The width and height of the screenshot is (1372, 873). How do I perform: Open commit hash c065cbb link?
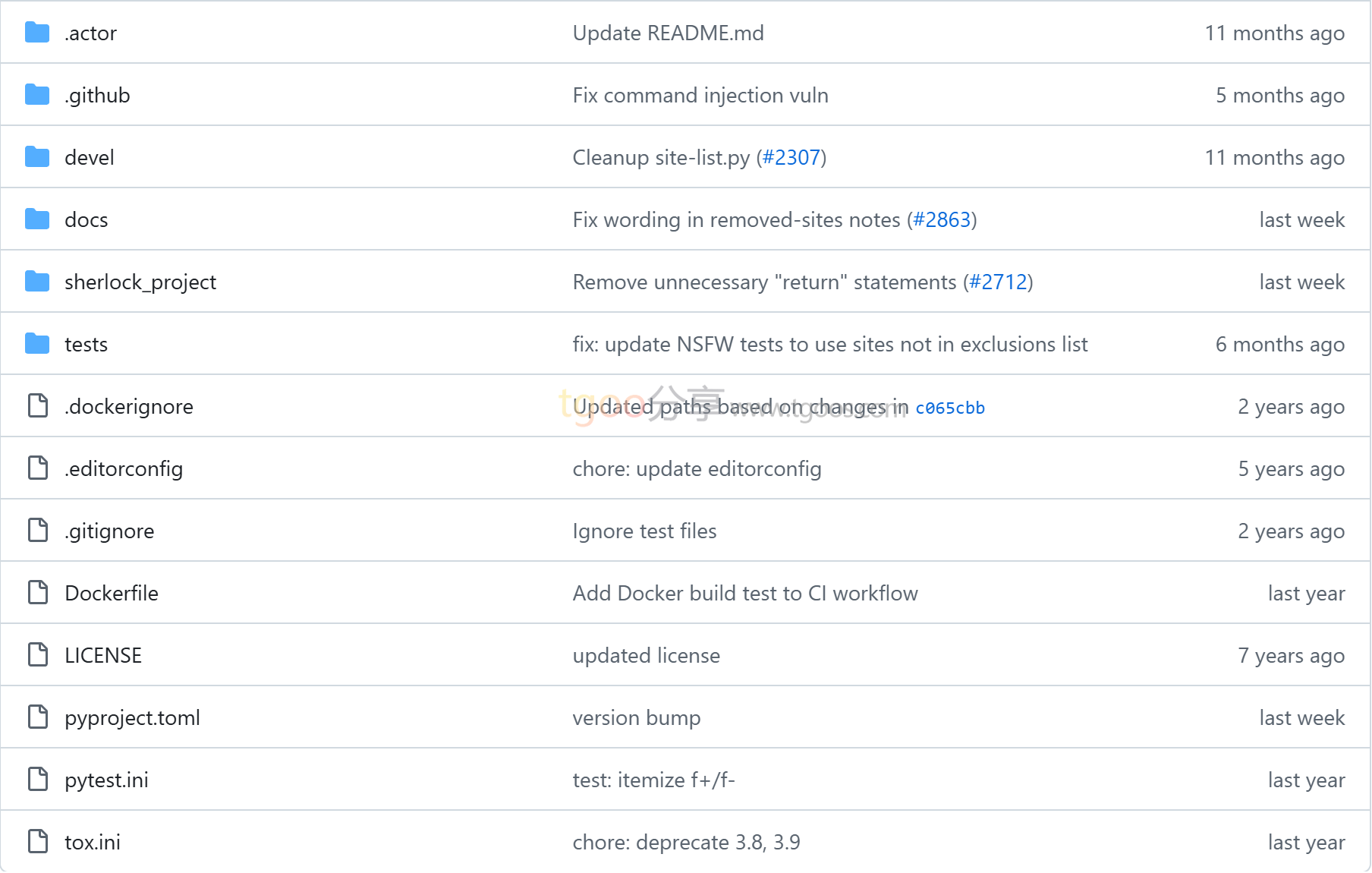pos(950,408)
